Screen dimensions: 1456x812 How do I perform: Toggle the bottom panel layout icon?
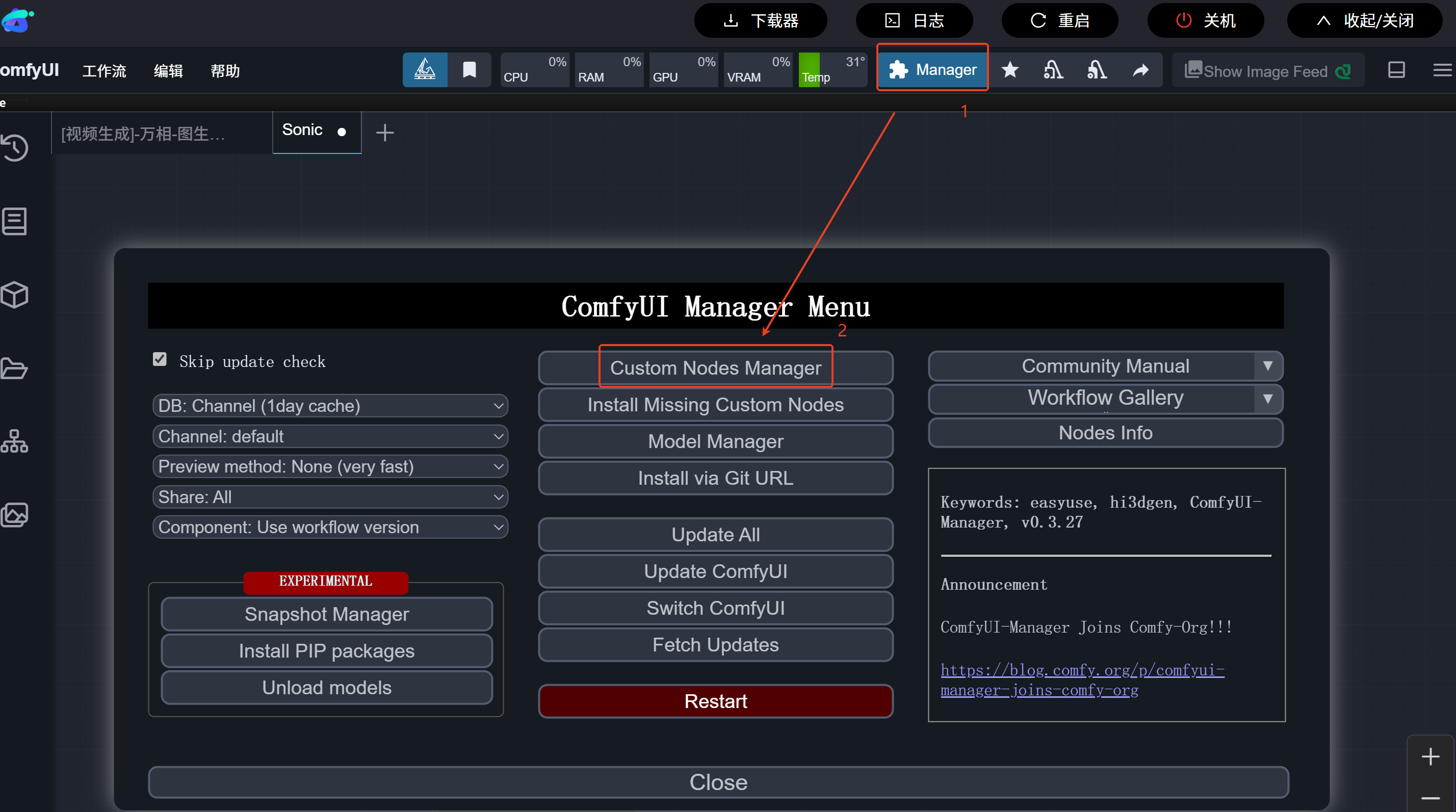1396,70
